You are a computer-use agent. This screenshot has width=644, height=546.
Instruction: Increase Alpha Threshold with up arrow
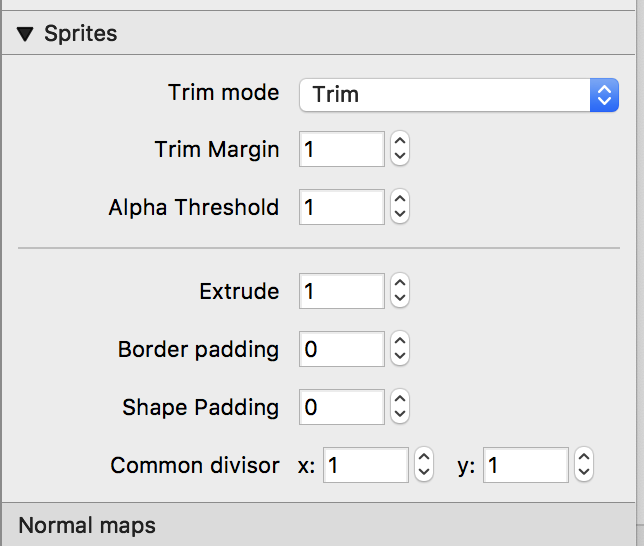pos(400,201)
